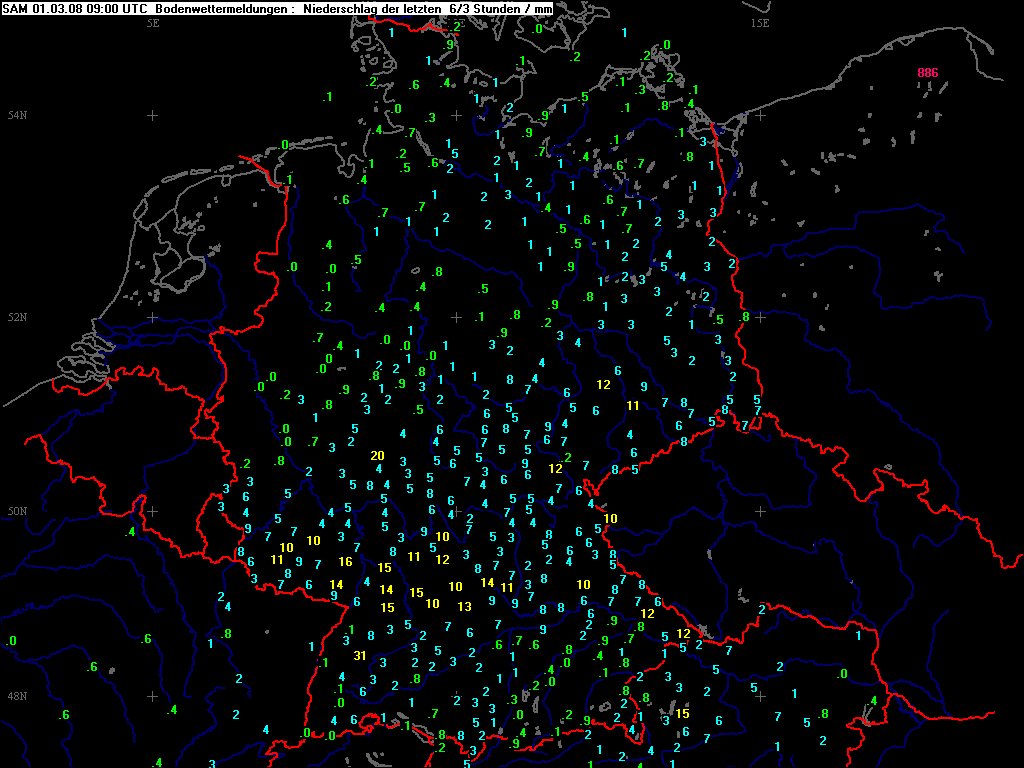Click the yellow 20 precipitation value
The height and width of the screenshot is (768, 1024).
point(377,456)
